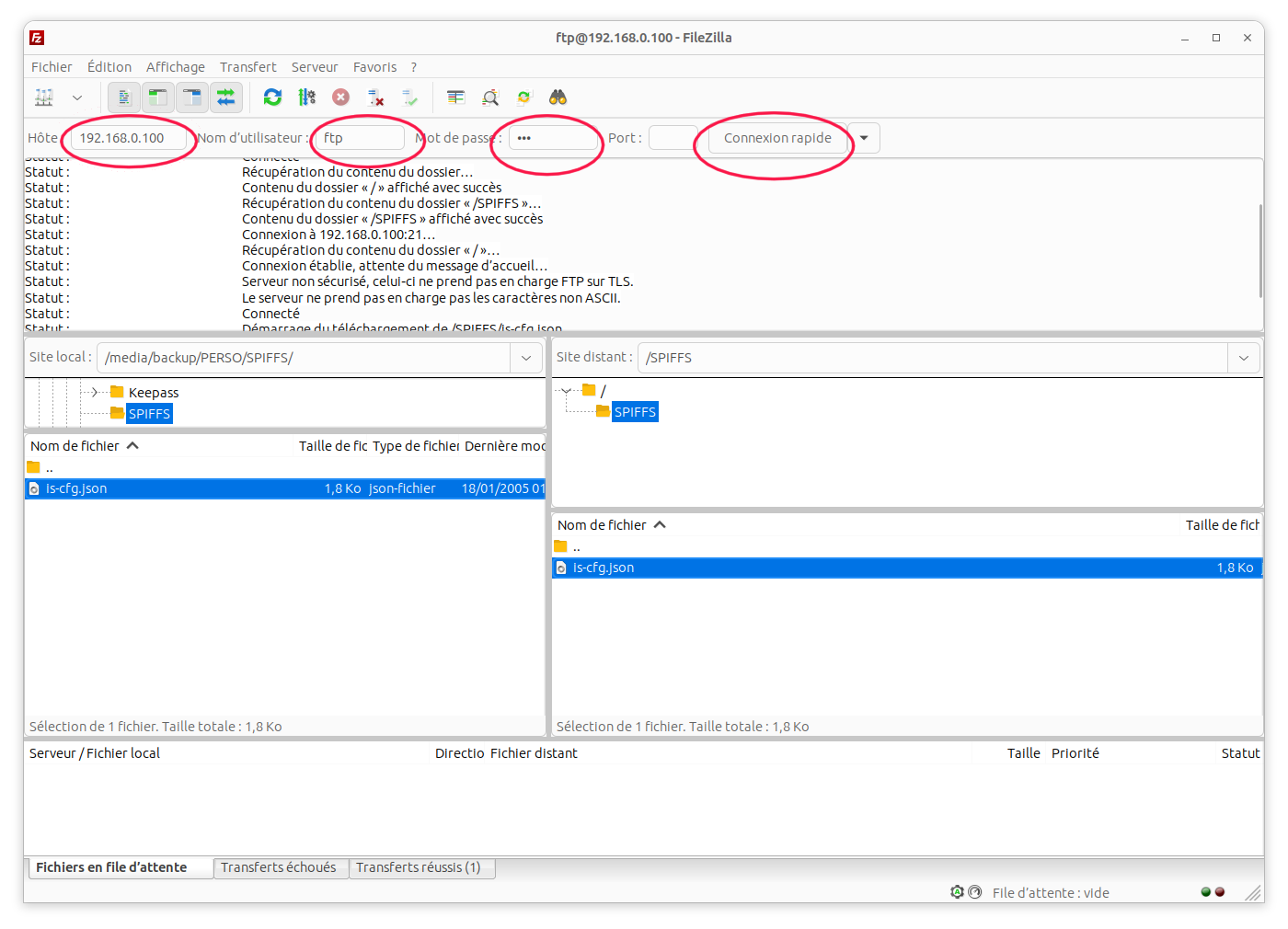
Task: Select local file ls-cfg.json
Action: point(286,488)
